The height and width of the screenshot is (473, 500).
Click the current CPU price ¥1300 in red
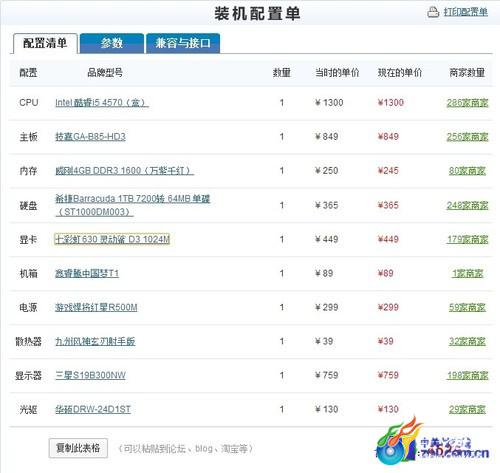391,103
